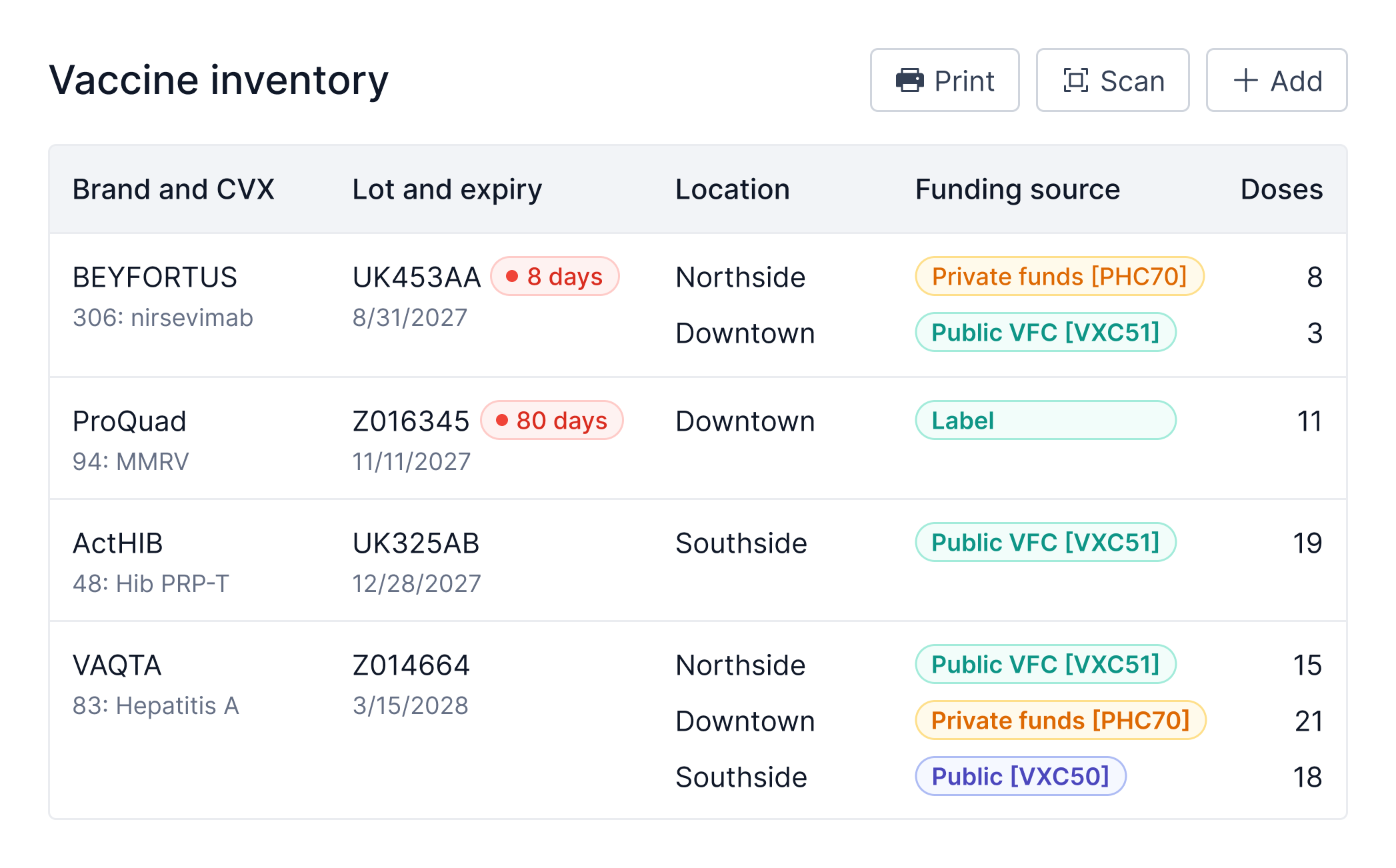Click expiry date 3/15/2028
The height and width of the screenshot is (868, 1396).
pos(411,706)
